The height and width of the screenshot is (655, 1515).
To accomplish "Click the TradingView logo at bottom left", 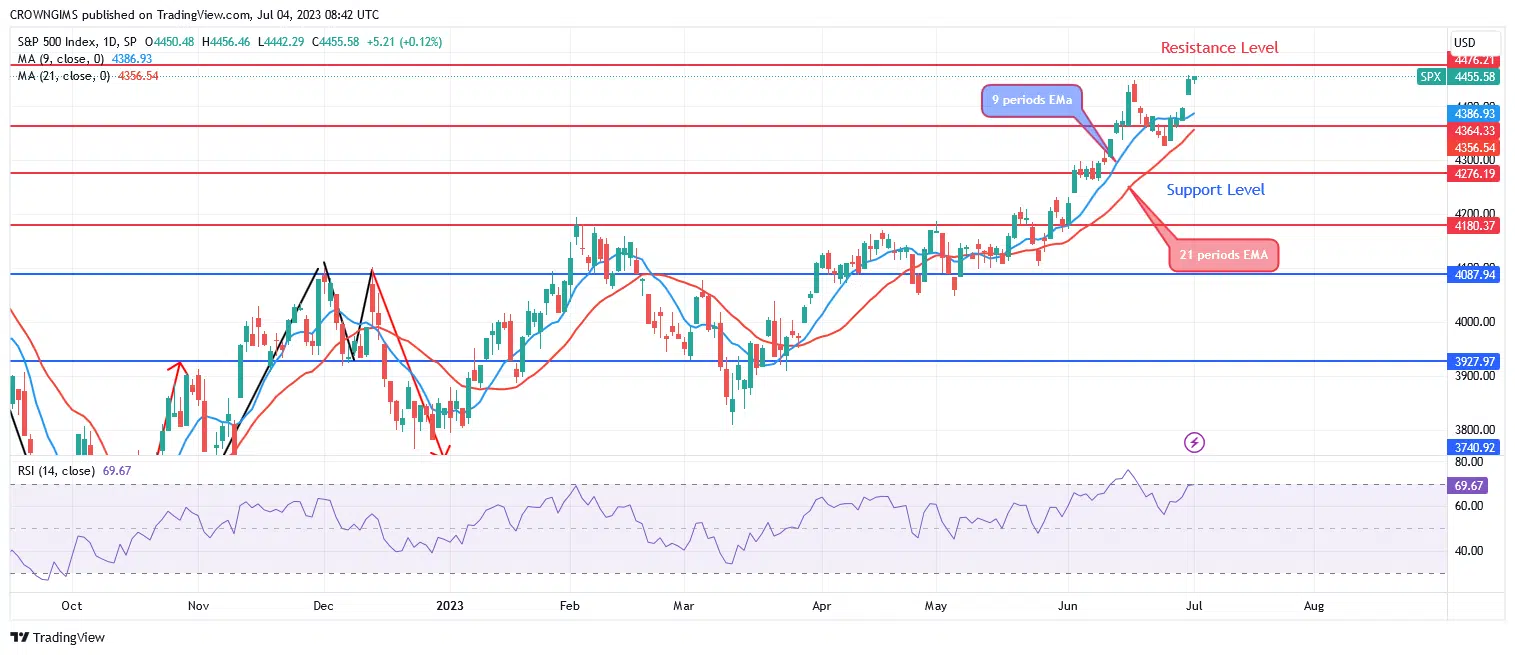I will pyautogui.click(x=57, y=637).
